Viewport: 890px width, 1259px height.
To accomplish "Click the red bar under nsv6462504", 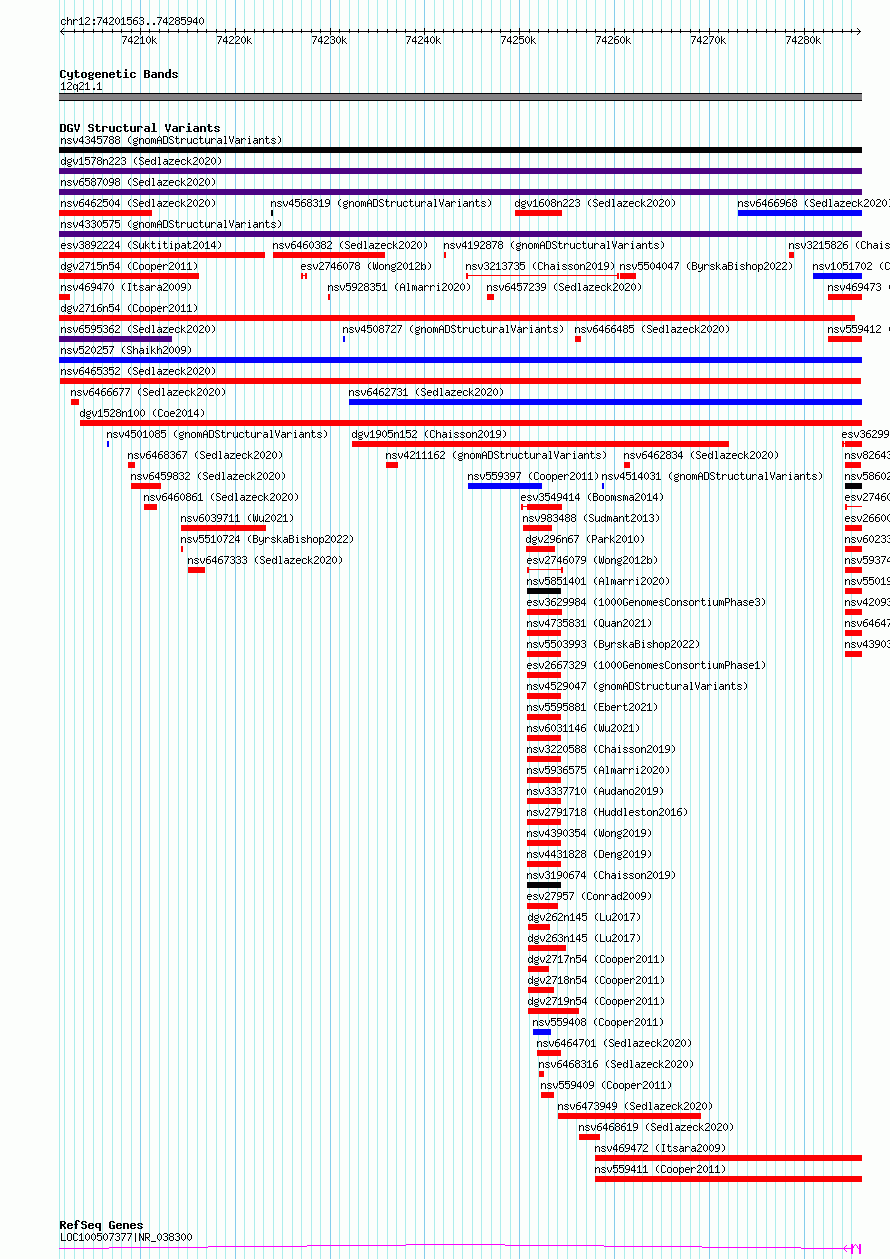I will [x=106, y=213].
